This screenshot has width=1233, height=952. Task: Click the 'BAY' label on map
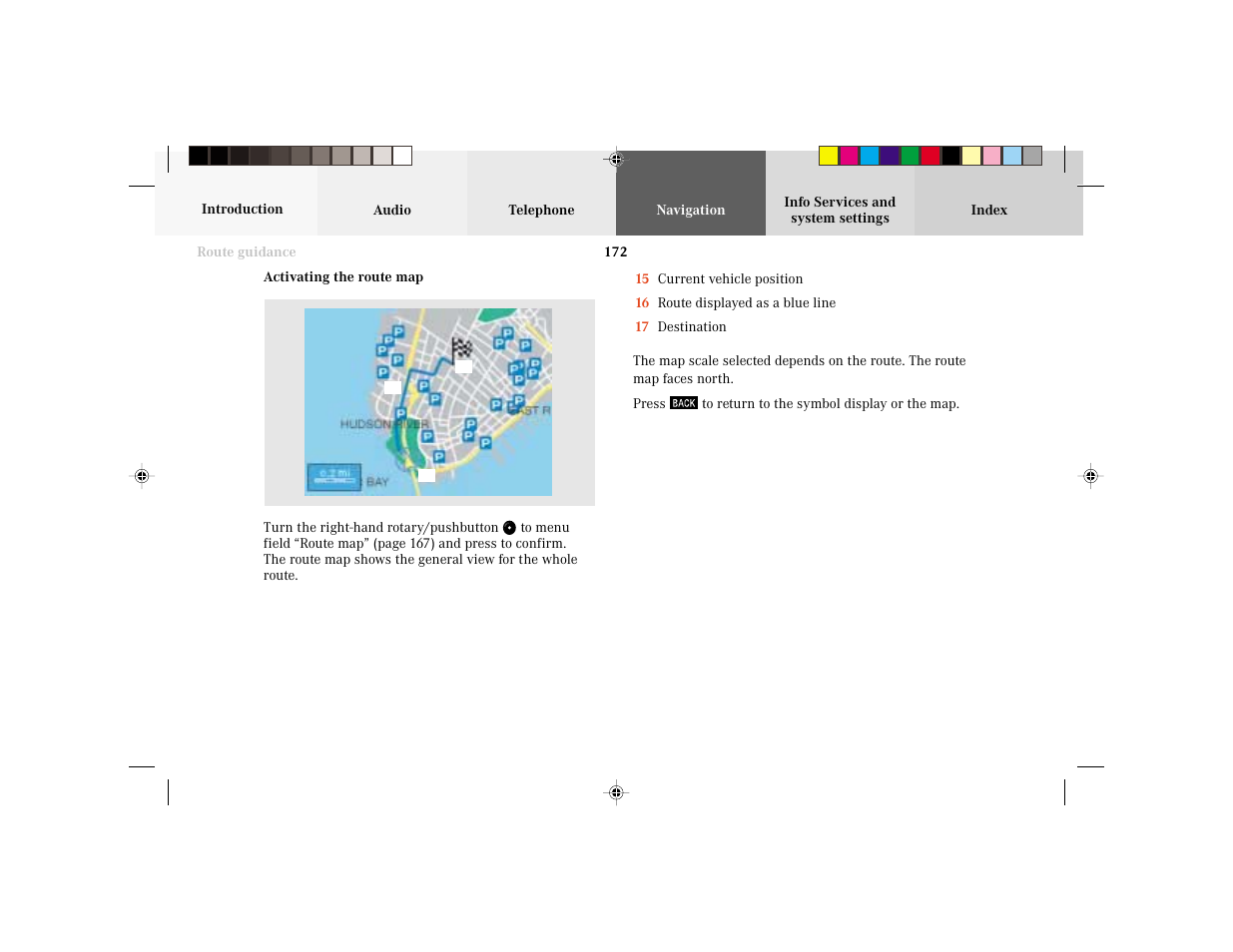[x=377, y=482]
